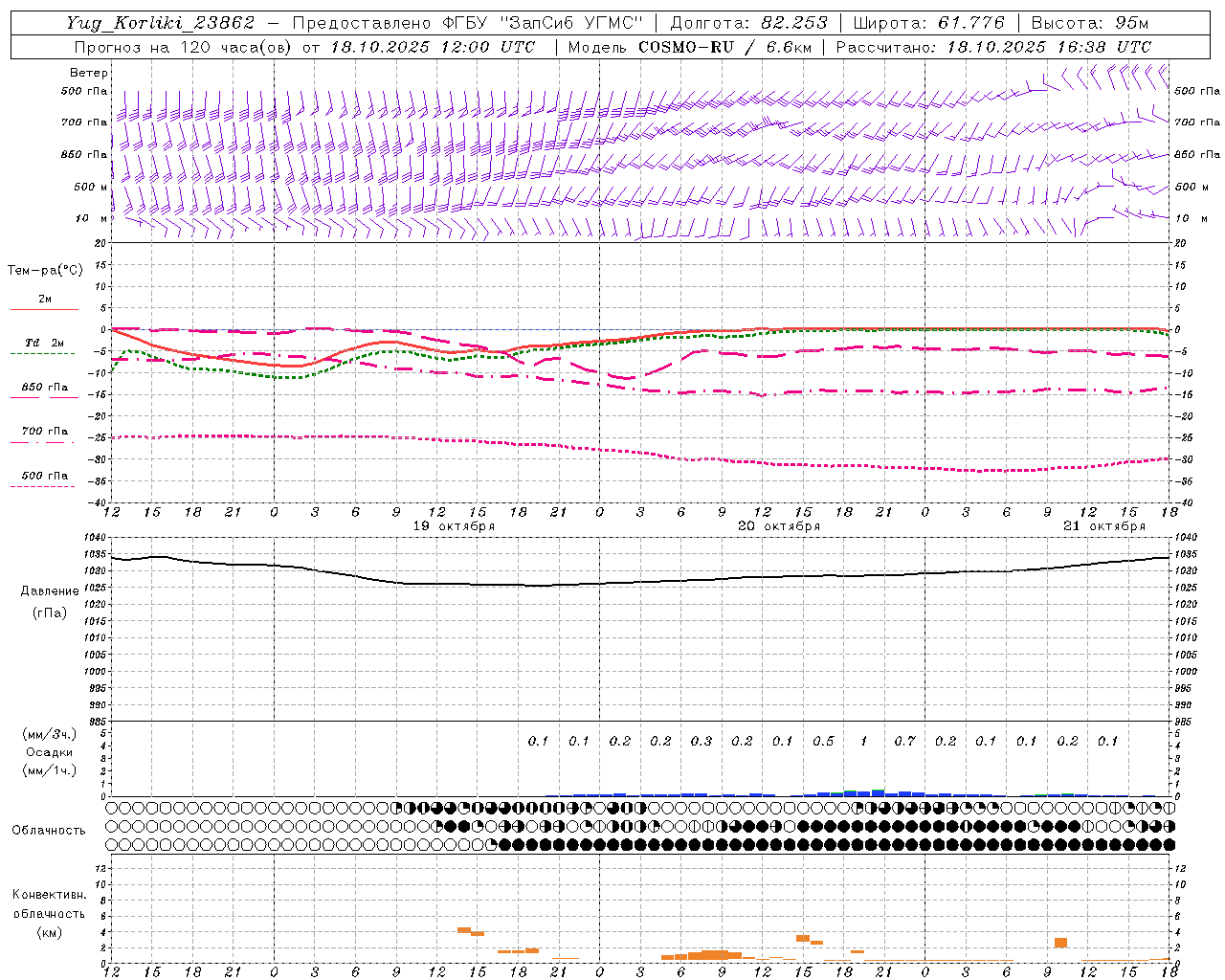Click the left '500 м' wind level label
This screenshot has width=1225, height=980.
tap(91, 187)
